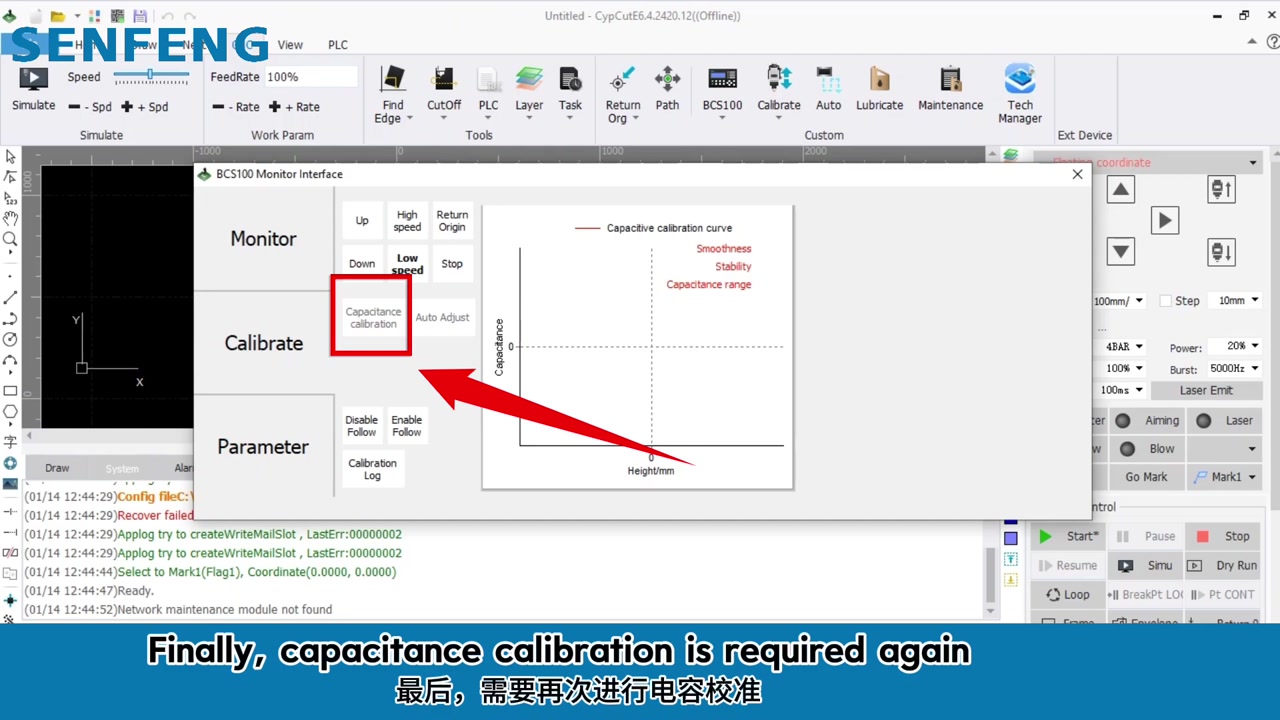Adjust the simulation Speed slider

click(x=150, y=76)
